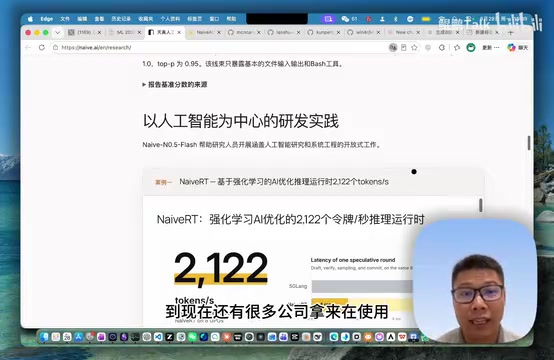The image size is (554, 360).
Task: Click the SGLang chart label
Action: coord(298,286)
